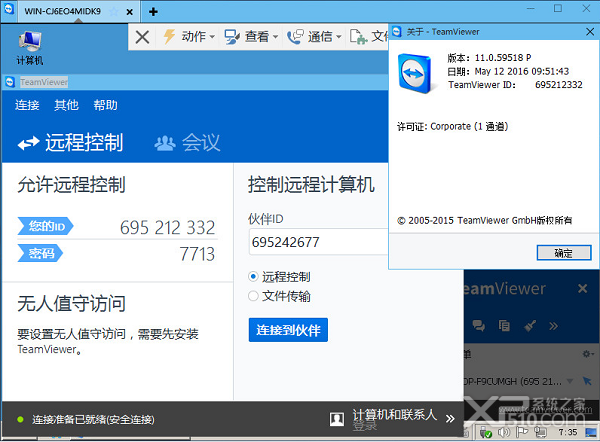Close the remote session toolbar X
This screenshot has width=600, height=442.
pos(142,37)
